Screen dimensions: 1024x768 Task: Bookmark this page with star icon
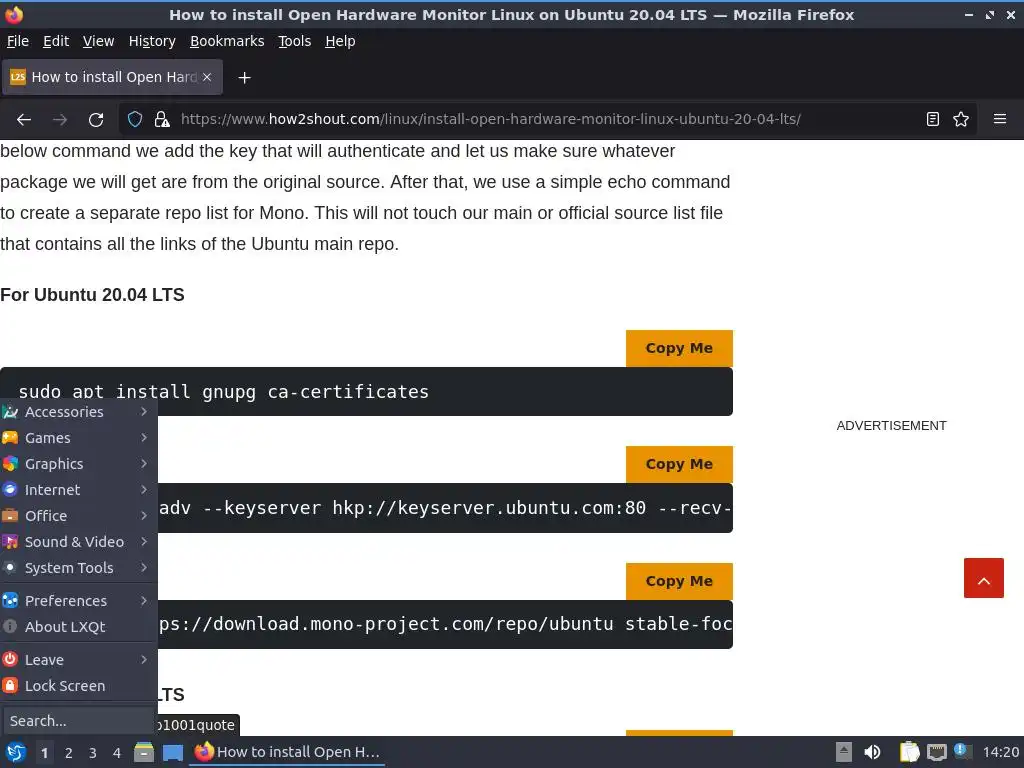point(961,120)
